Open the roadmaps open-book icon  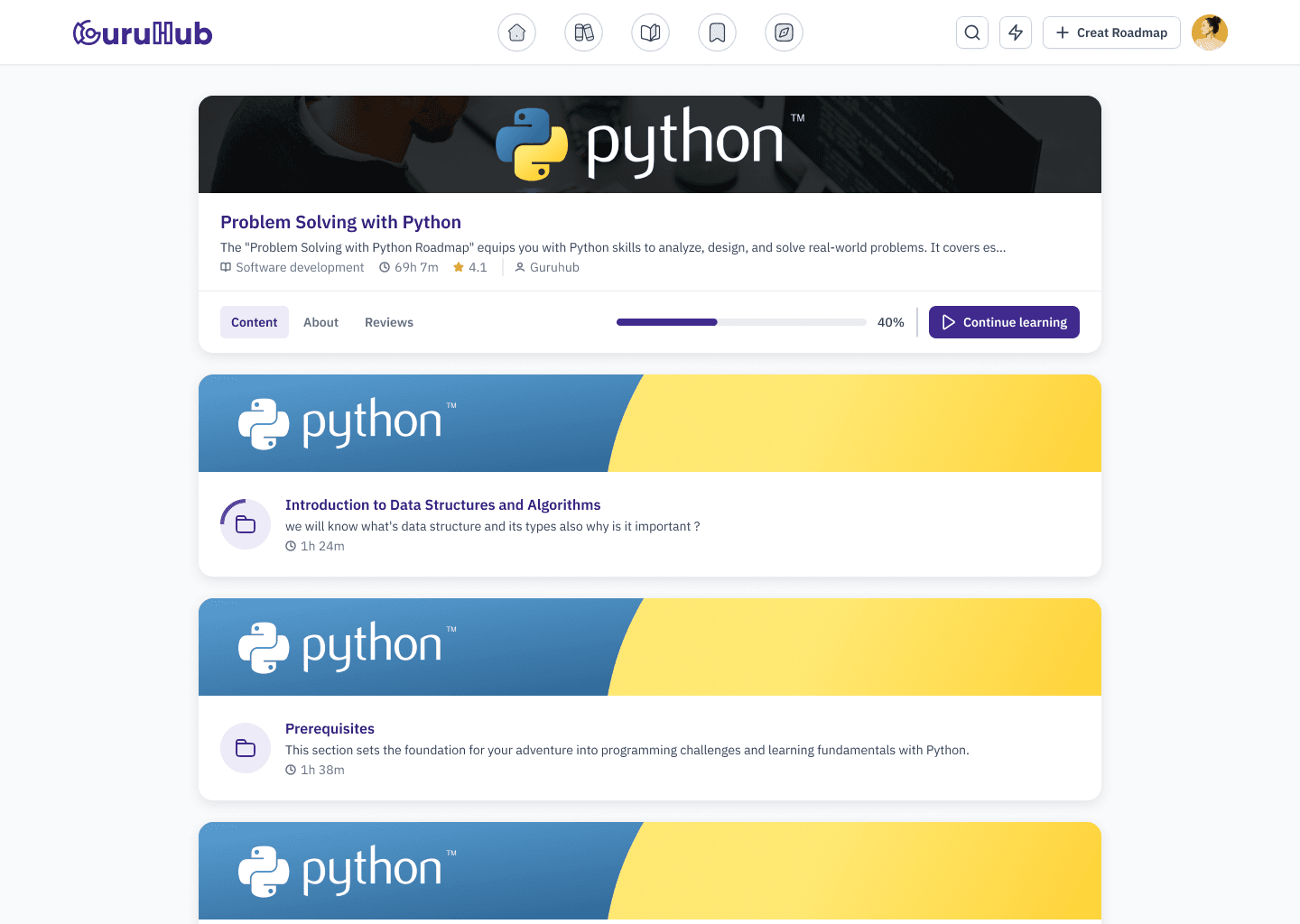pos(650,32)
